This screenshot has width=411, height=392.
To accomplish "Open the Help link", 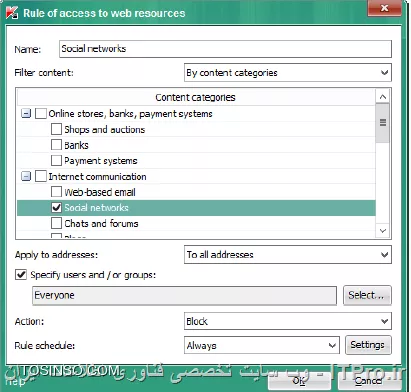I will [x=15, y=382].
